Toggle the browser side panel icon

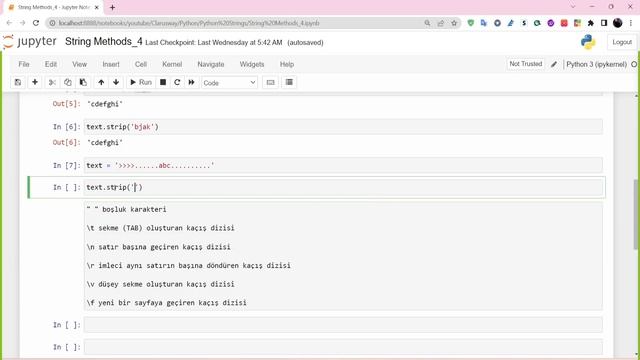pyautogui.click(x=604, y=23)
